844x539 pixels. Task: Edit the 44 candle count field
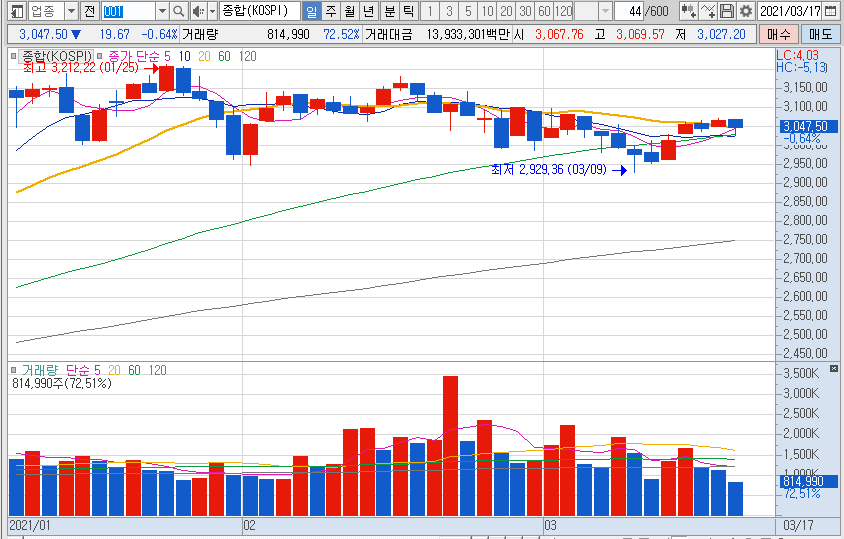(629, 10)
